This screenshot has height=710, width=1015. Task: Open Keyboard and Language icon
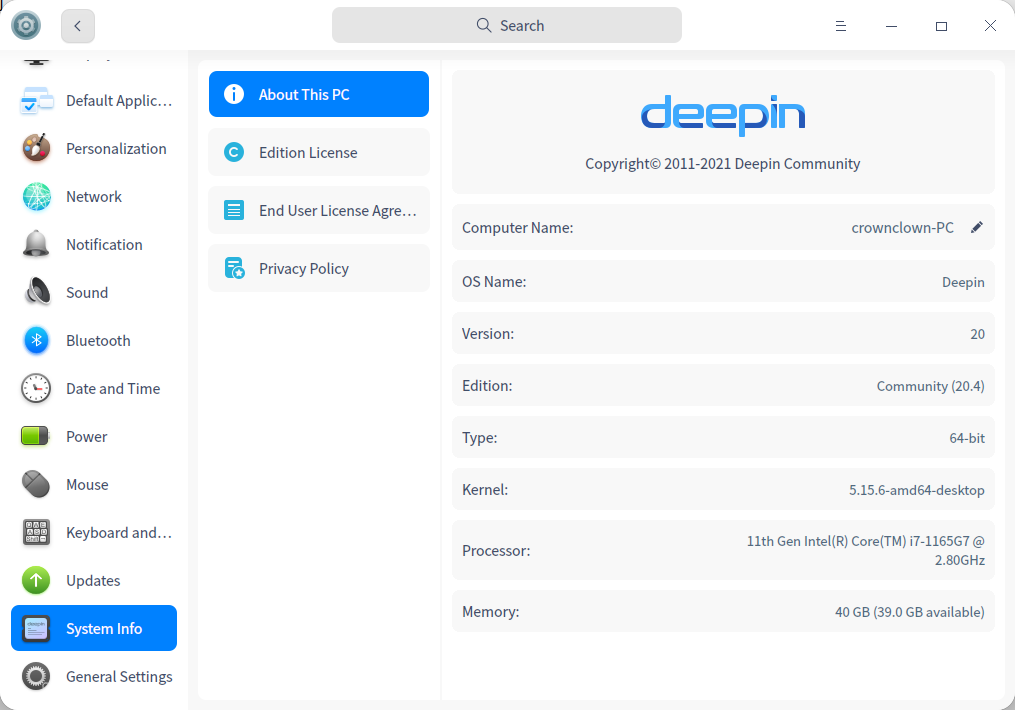(36, 532)
